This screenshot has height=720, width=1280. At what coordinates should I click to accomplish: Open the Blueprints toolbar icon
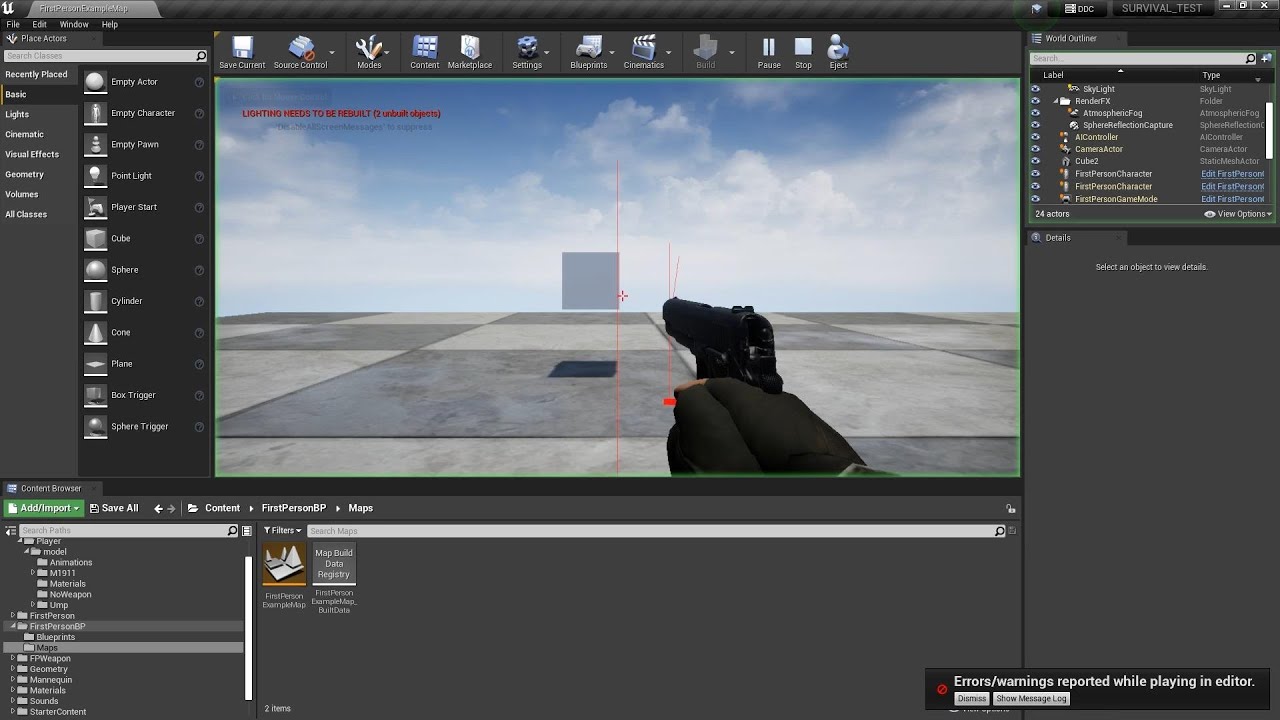click(589, 53)
